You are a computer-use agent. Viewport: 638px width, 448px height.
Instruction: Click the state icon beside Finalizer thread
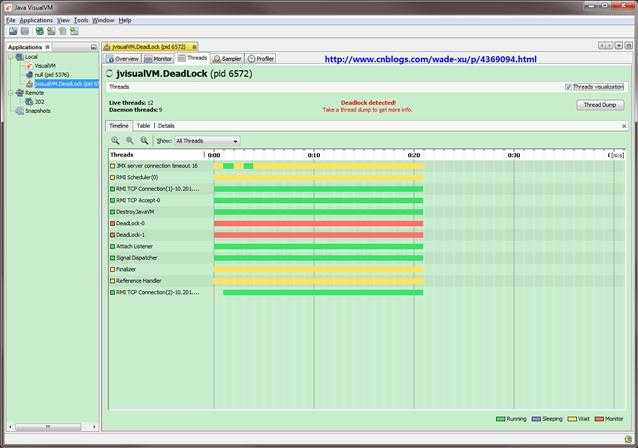point(113,269)
